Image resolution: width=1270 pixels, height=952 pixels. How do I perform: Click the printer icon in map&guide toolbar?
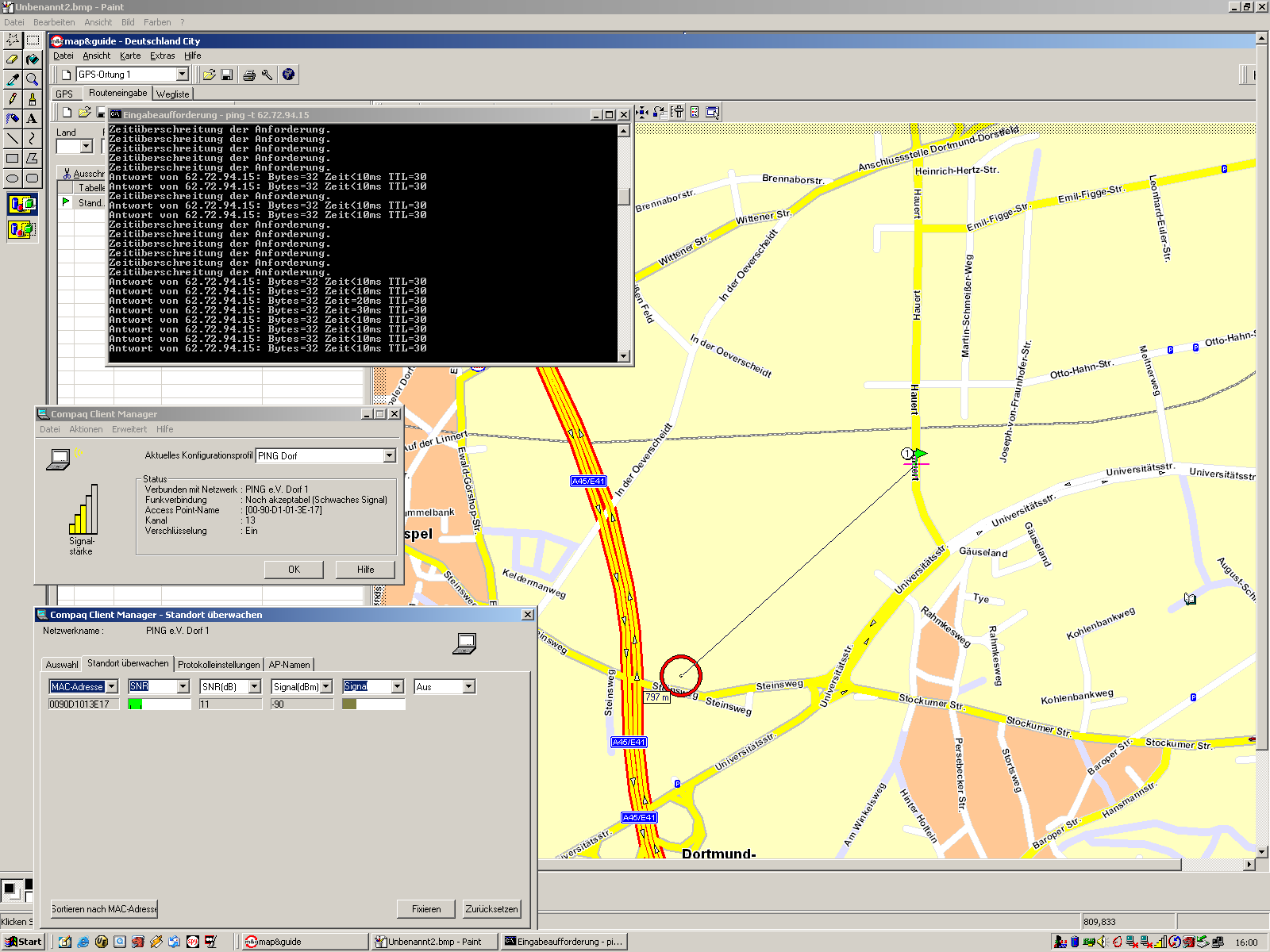point(249,75)
